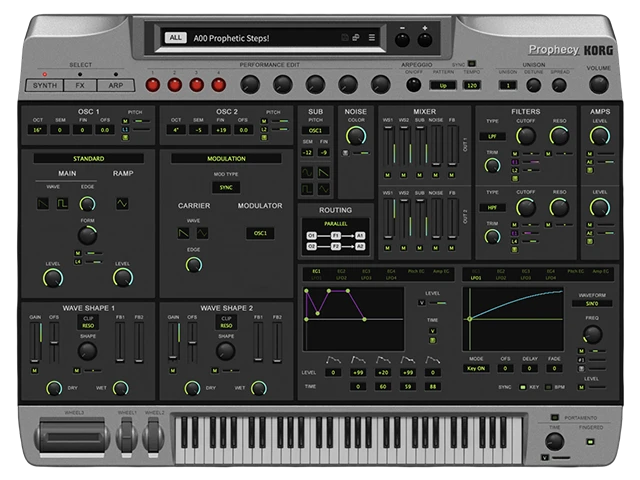Click the modulator OSC1 source box

click(260, 233)
